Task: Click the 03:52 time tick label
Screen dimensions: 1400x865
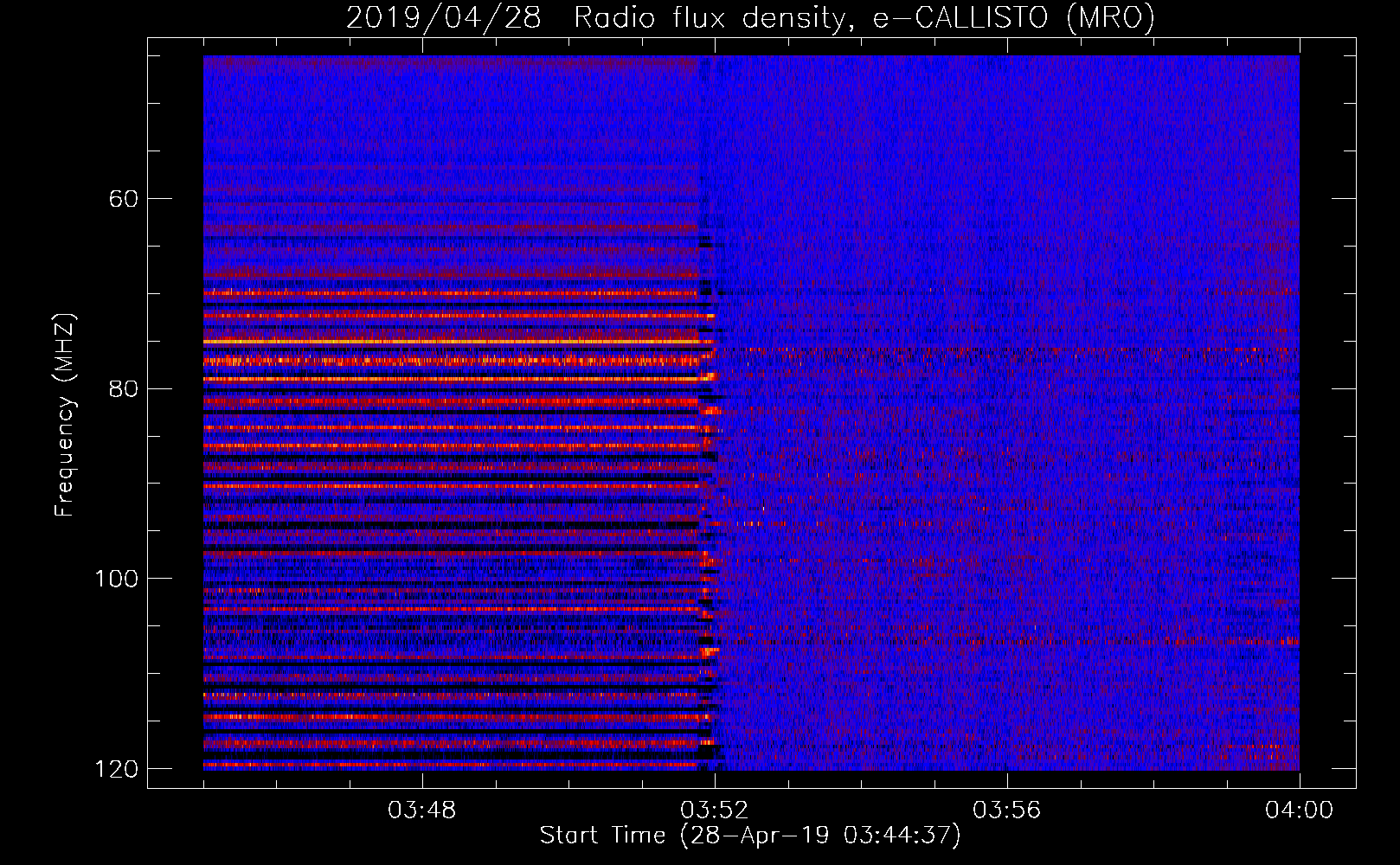Action: [715, 811]
